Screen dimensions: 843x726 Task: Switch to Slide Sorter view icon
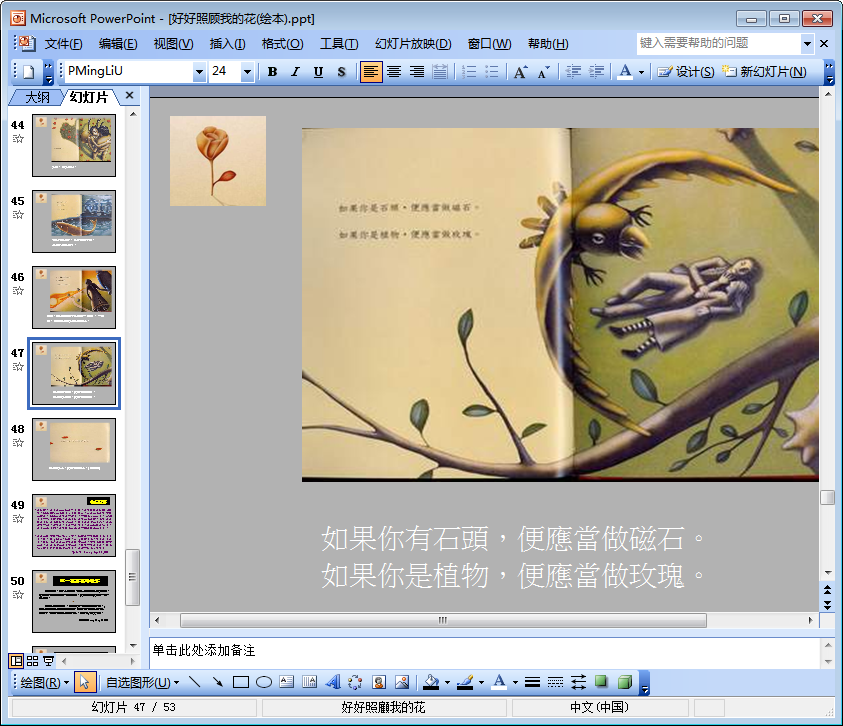click(x=32, y=661)
